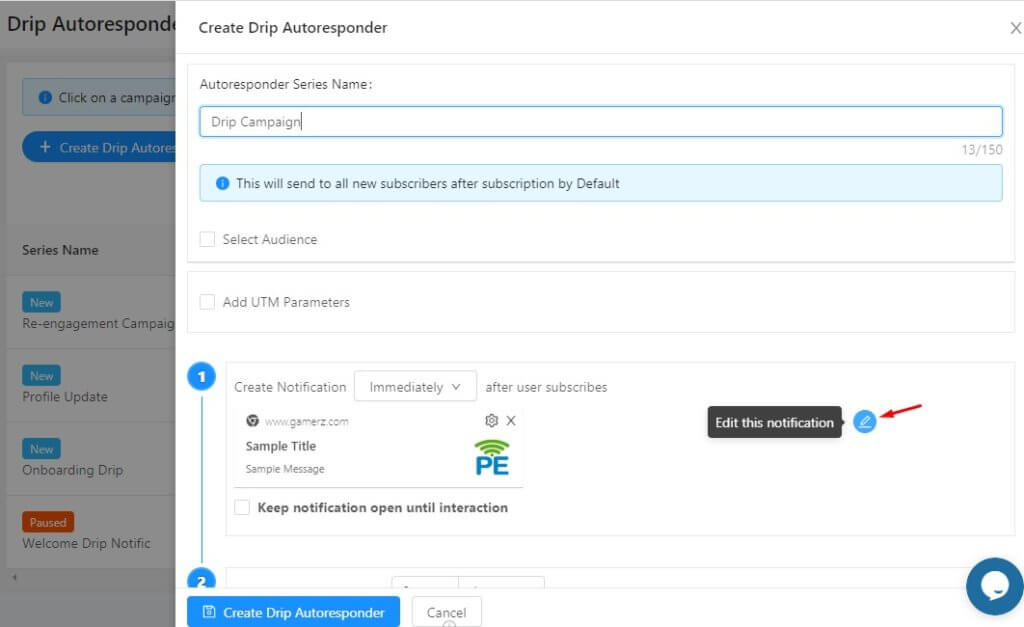The height and width of the screenshot is (627, 1024).
Task: Click the PE logo in notification preview
Action: 492,457
